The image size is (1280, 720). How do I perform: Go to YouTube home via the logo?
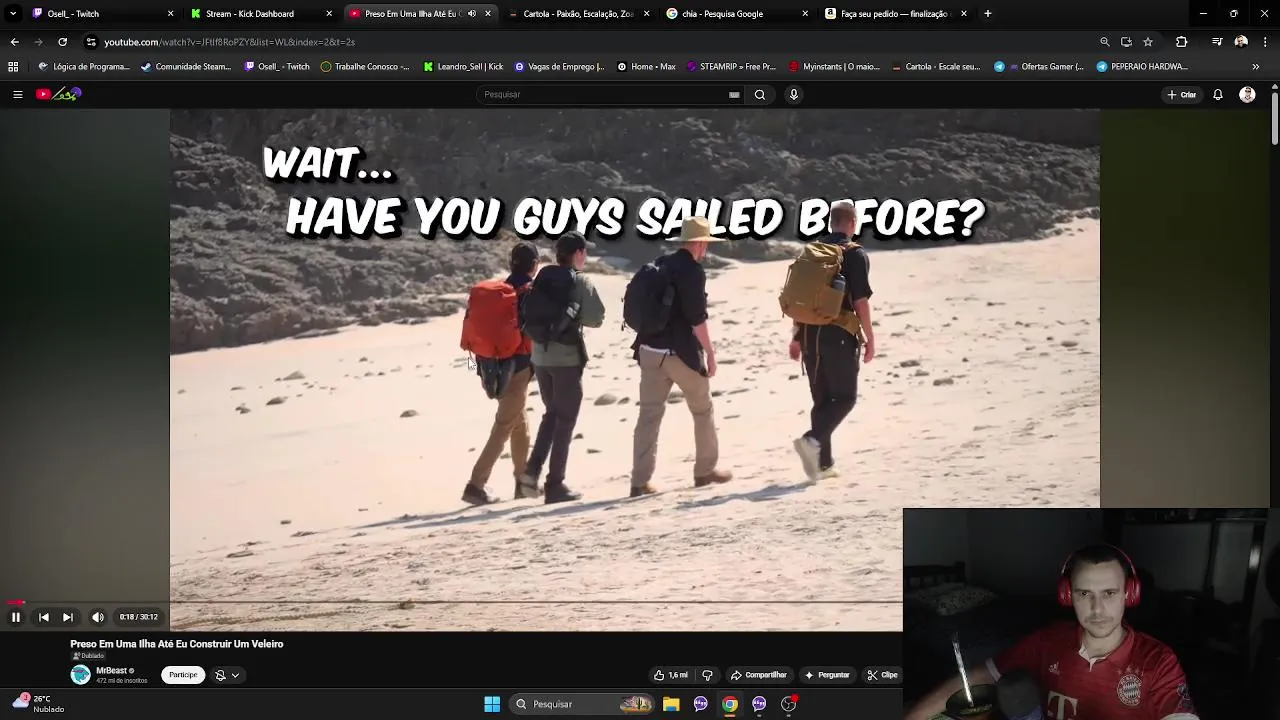[58, 94]
